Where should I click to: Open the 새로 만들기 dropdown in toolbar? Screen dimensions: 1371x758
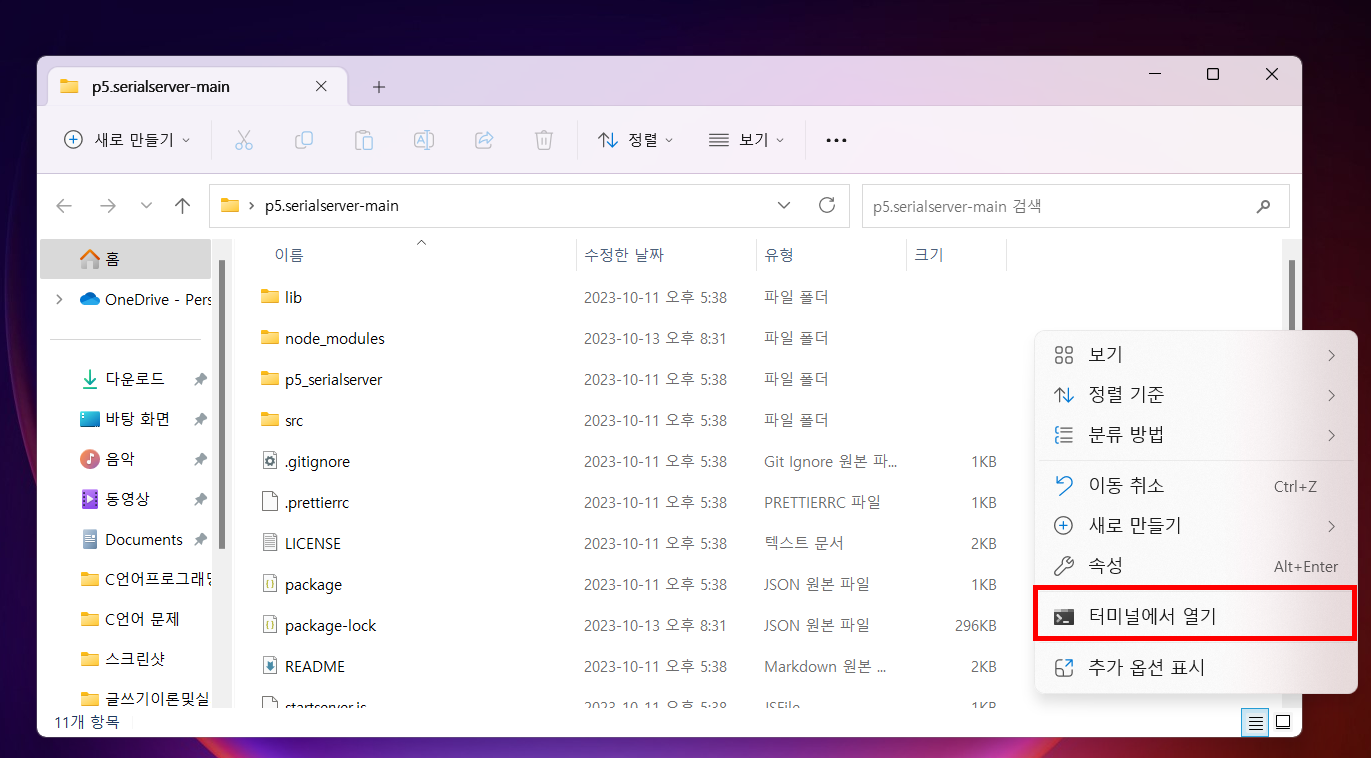pos(126,140)
